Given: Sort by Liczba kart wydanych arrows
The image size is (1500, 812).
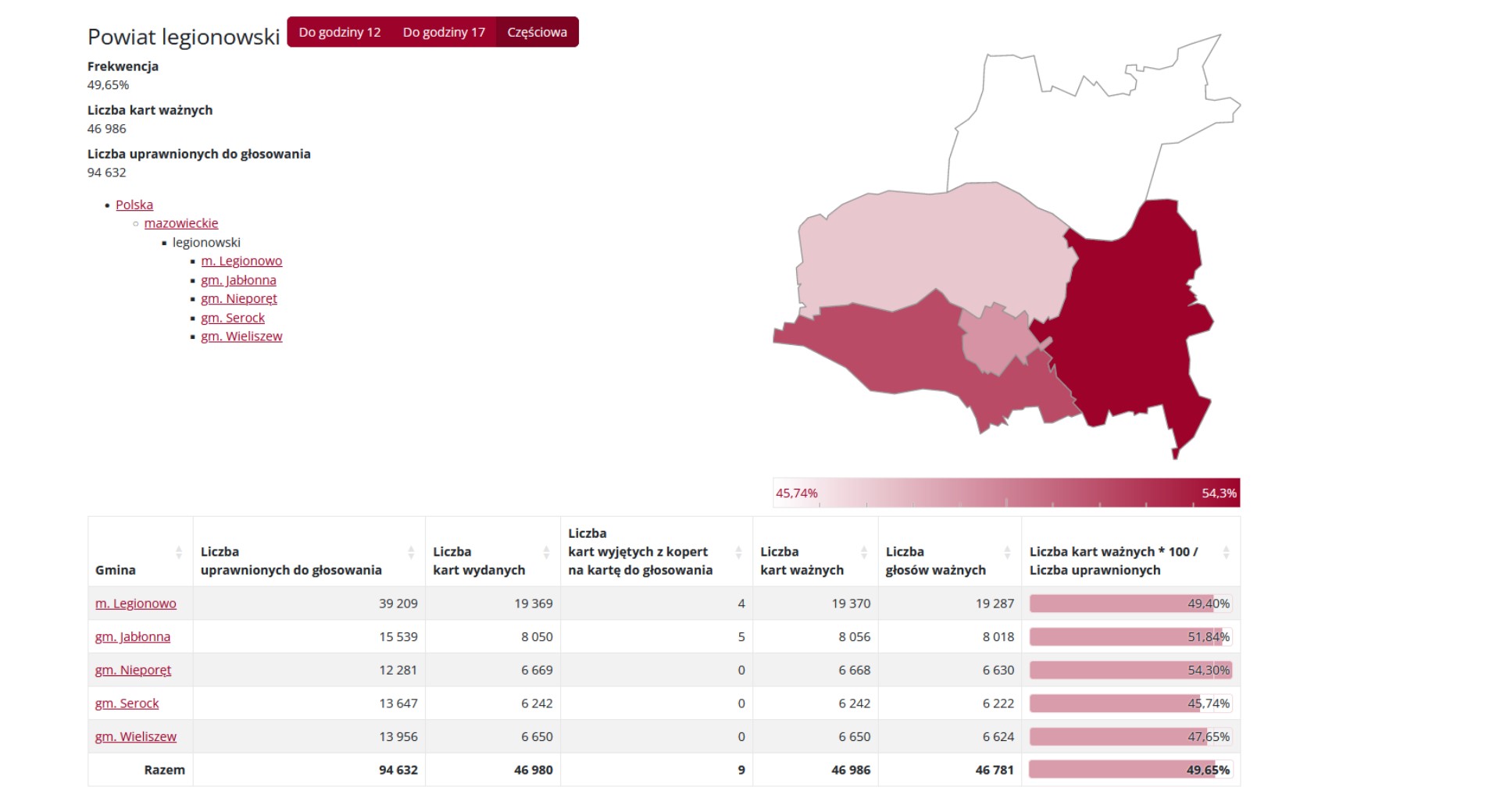Looking at the screenshot, I should [x=546, y=552].
